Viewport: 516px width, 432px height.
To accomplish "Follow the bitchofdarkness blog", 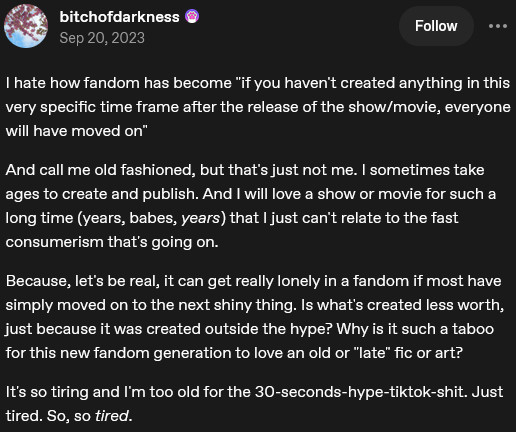I will tap(436, 26).
